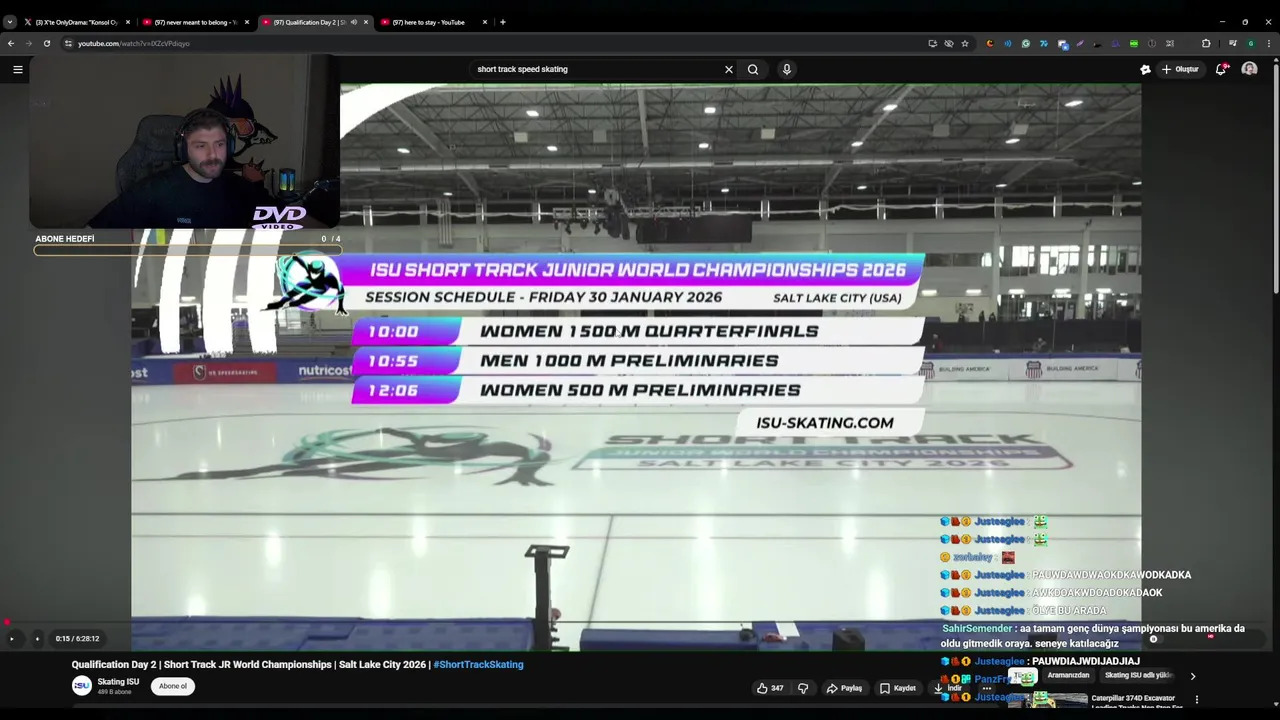Click the address bar URL
1280x720 pixels.
pyautogui.click(x=134, y=43)
